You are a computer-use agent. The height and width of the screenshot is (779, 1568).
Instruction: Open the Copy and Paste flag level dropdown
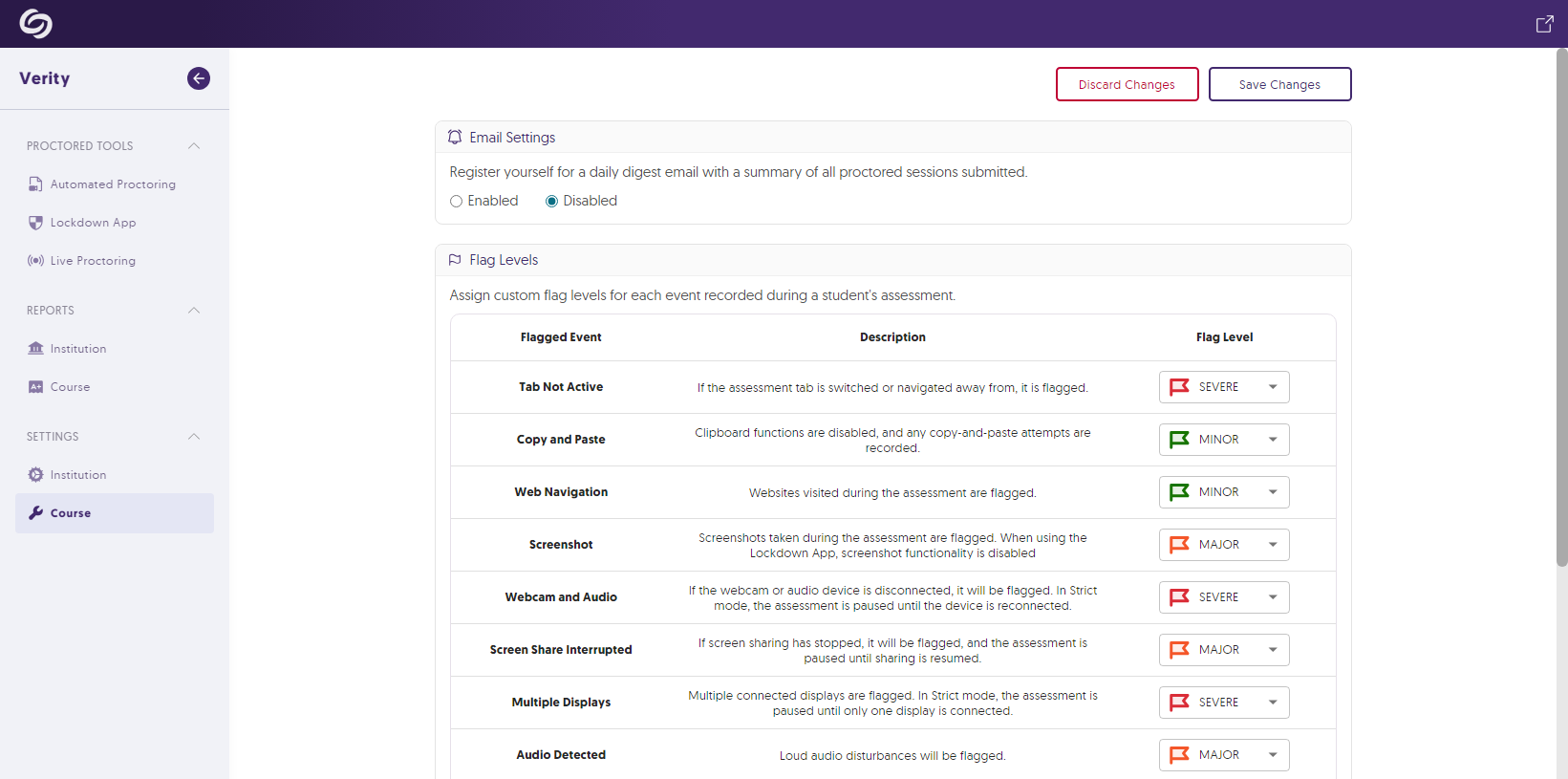[1224, 440]
